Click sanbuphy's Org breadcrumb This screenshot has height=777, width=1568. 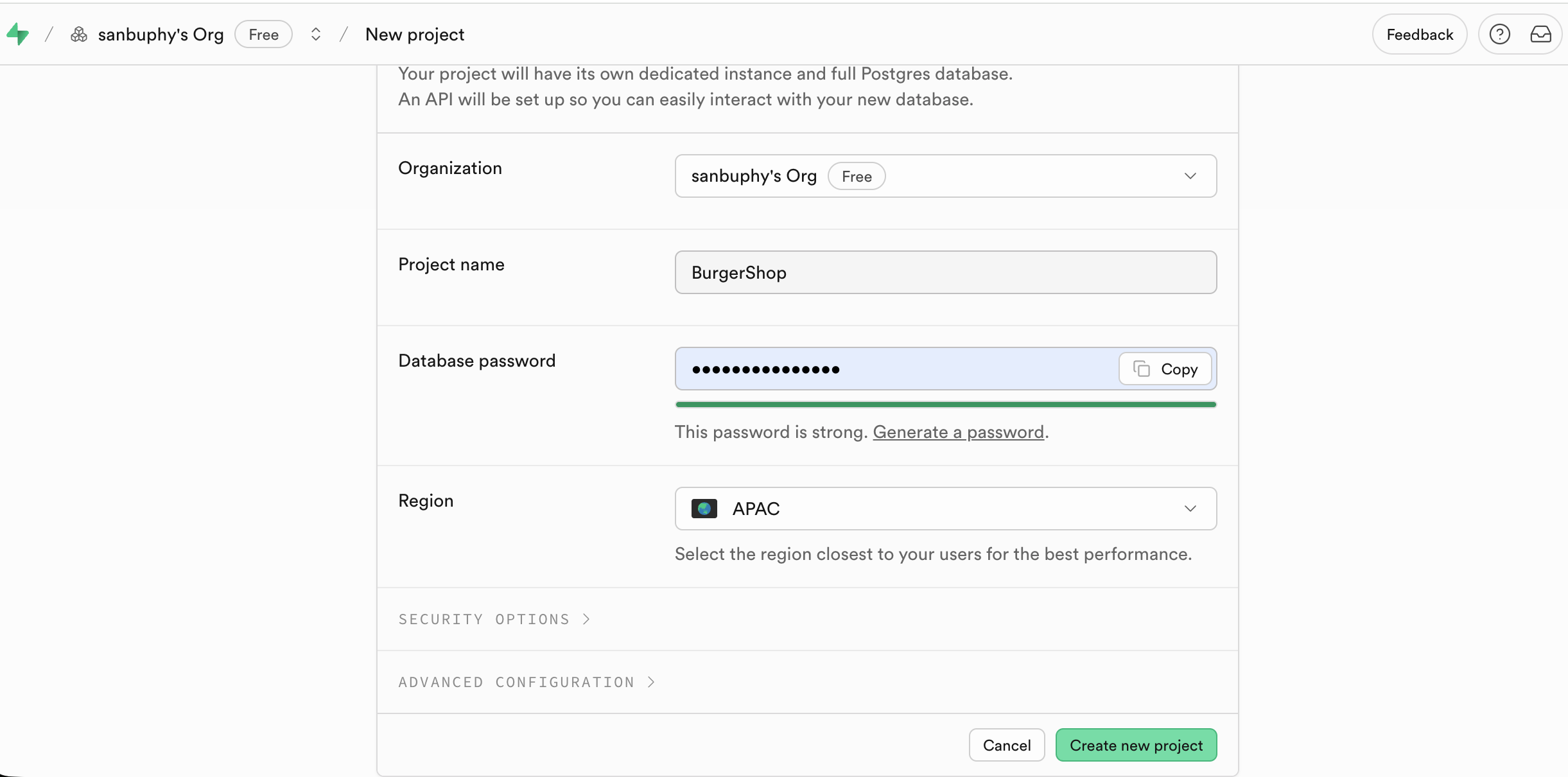pos(161,35)
